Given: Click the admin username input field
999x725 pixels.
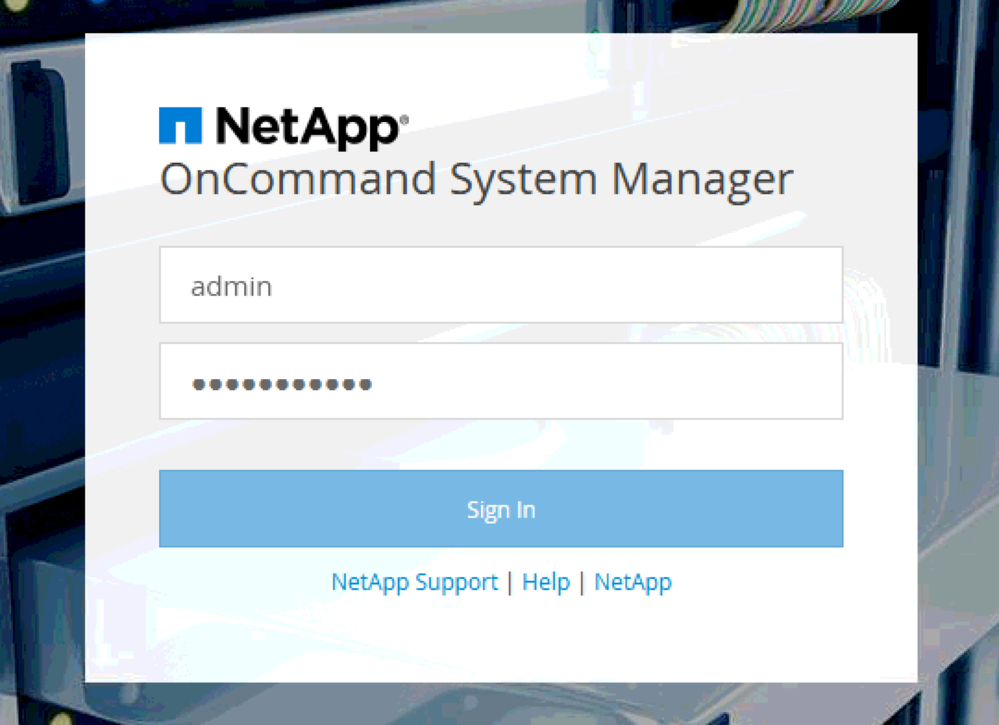Looking at the screenshot, I should (x=501, y=285).
